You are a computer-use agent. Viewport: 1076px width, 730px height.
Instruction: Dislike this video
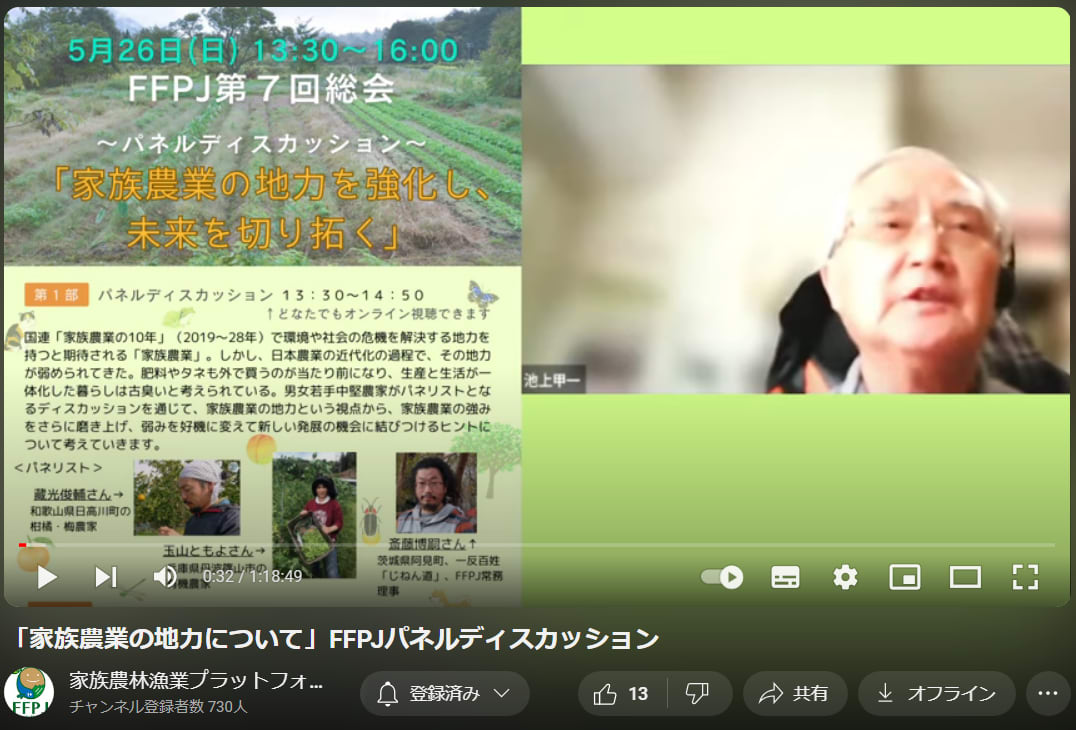[698, 694]
